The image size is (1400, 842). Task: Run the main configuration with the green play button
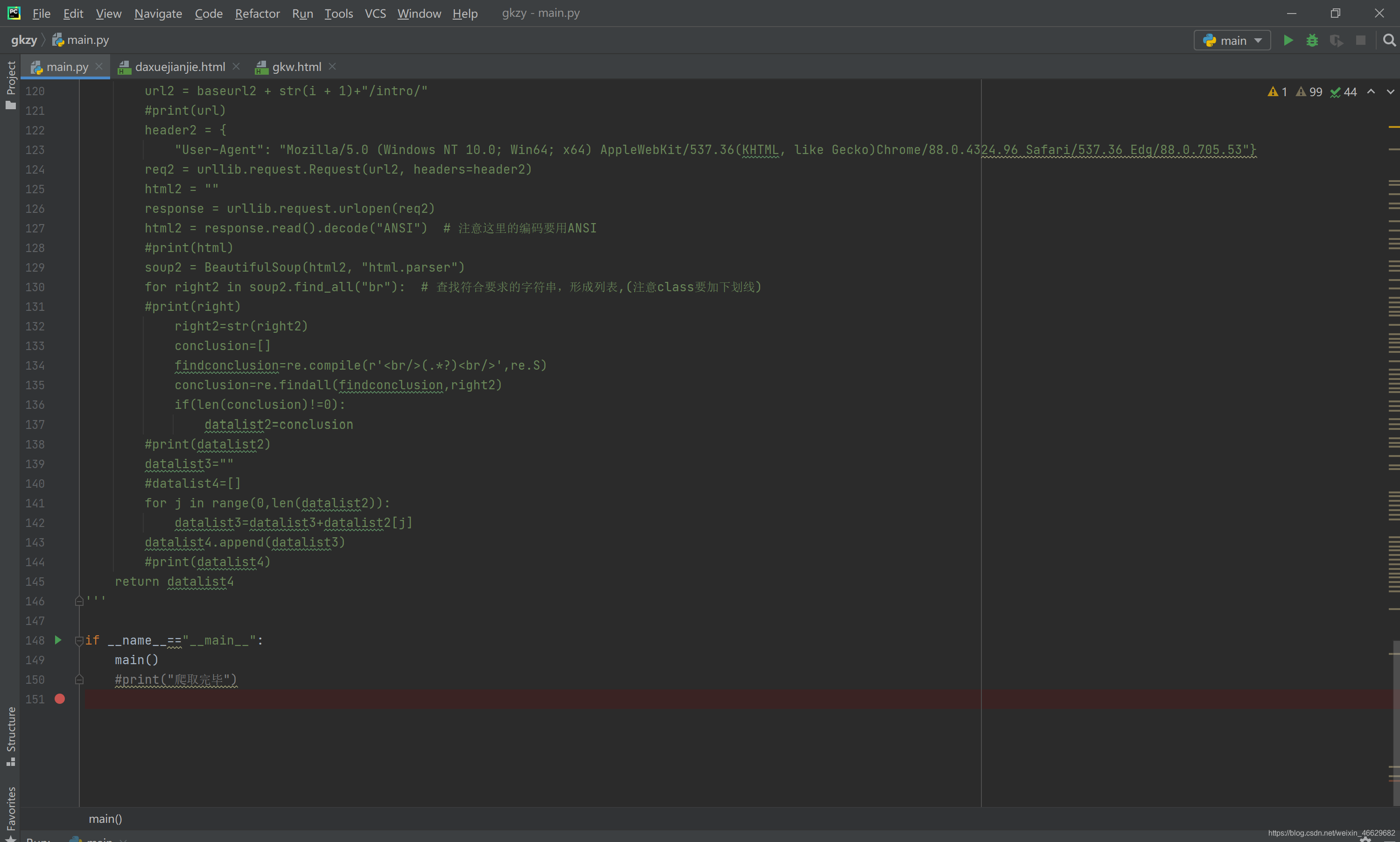[x=1288, y=40]
